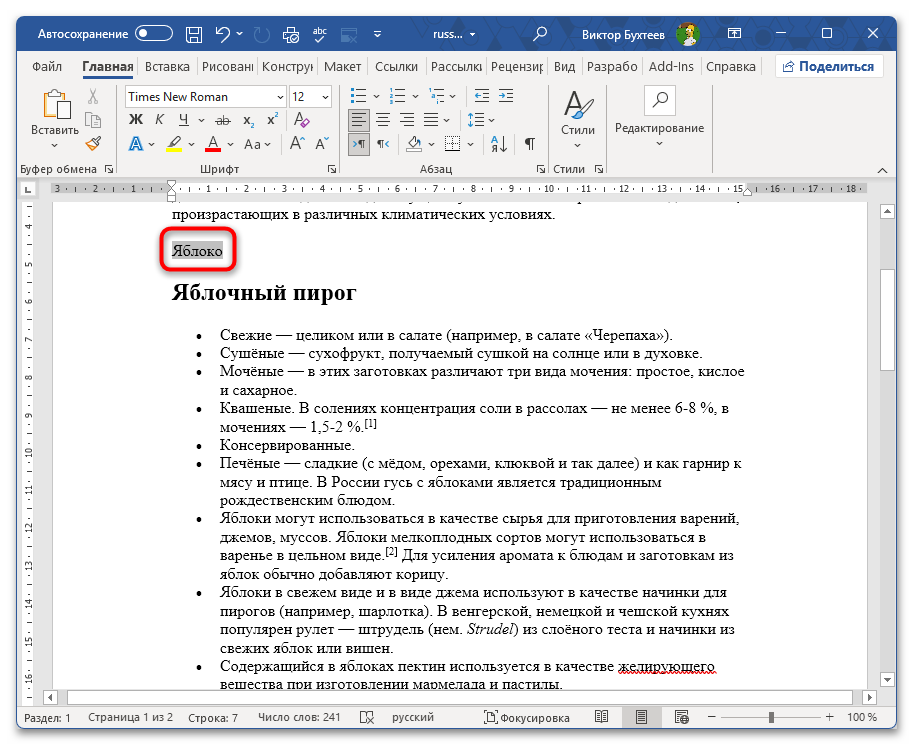This screenshot has height=745, width=913.
Task: Click the vertical scrollbar thumb
Action: click(887, 320)
